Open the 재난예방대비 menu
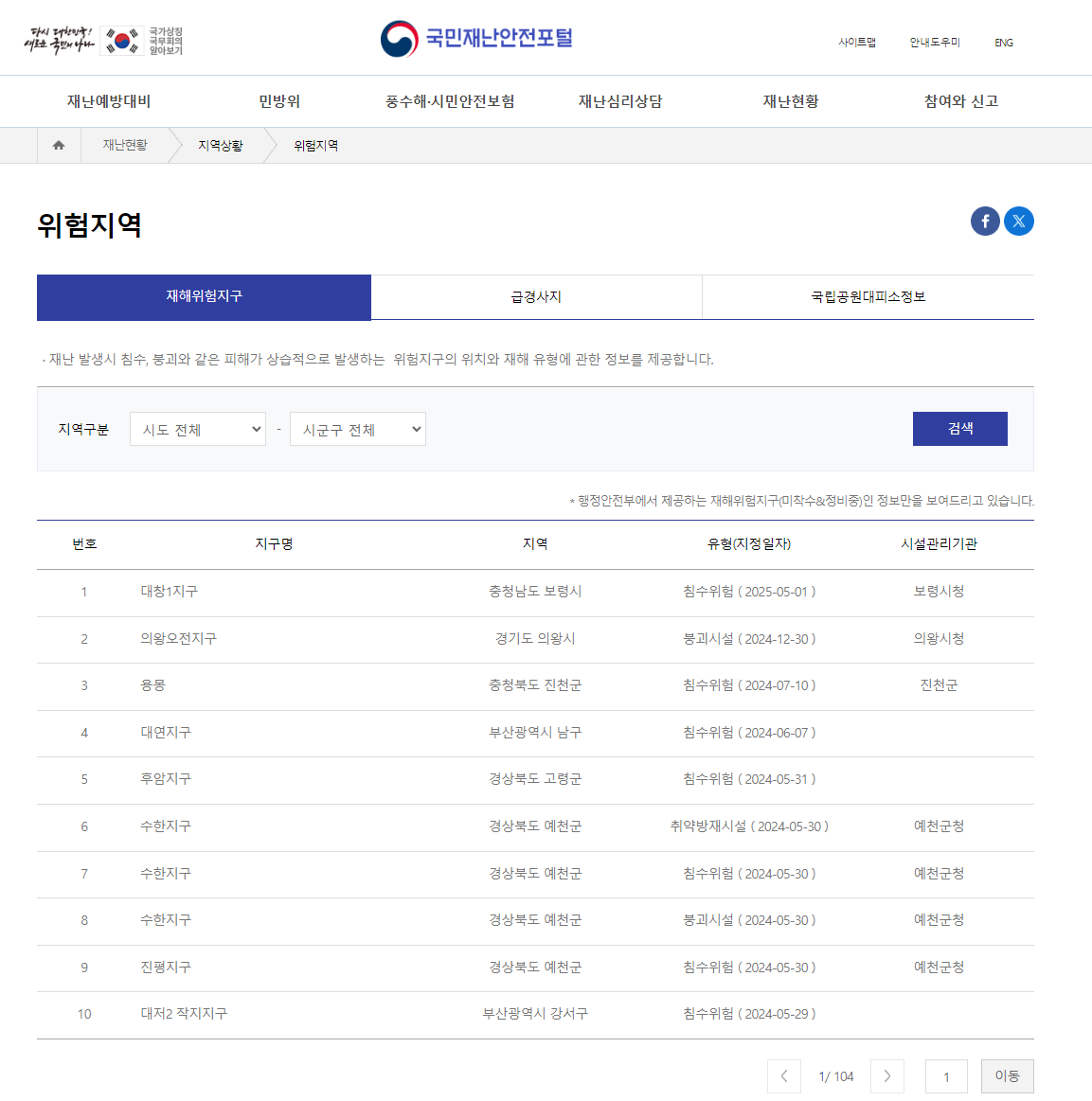Screen dimensions: 1092x1101 tap(109, 101)
